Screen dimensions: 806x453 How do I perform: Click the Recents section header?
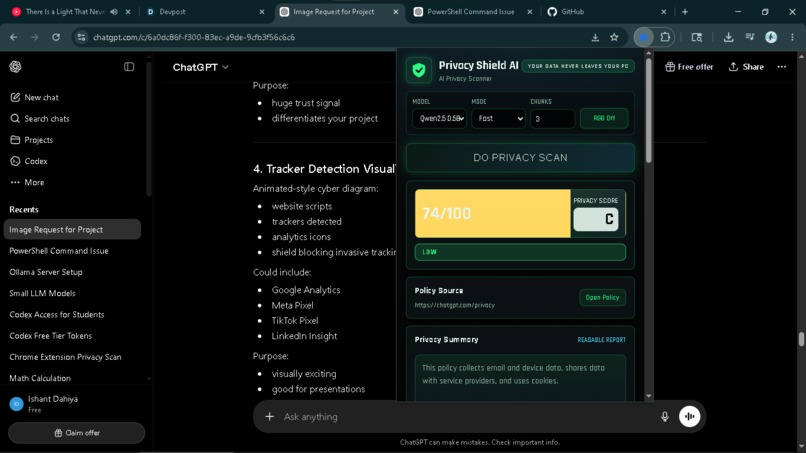(24, 209)
